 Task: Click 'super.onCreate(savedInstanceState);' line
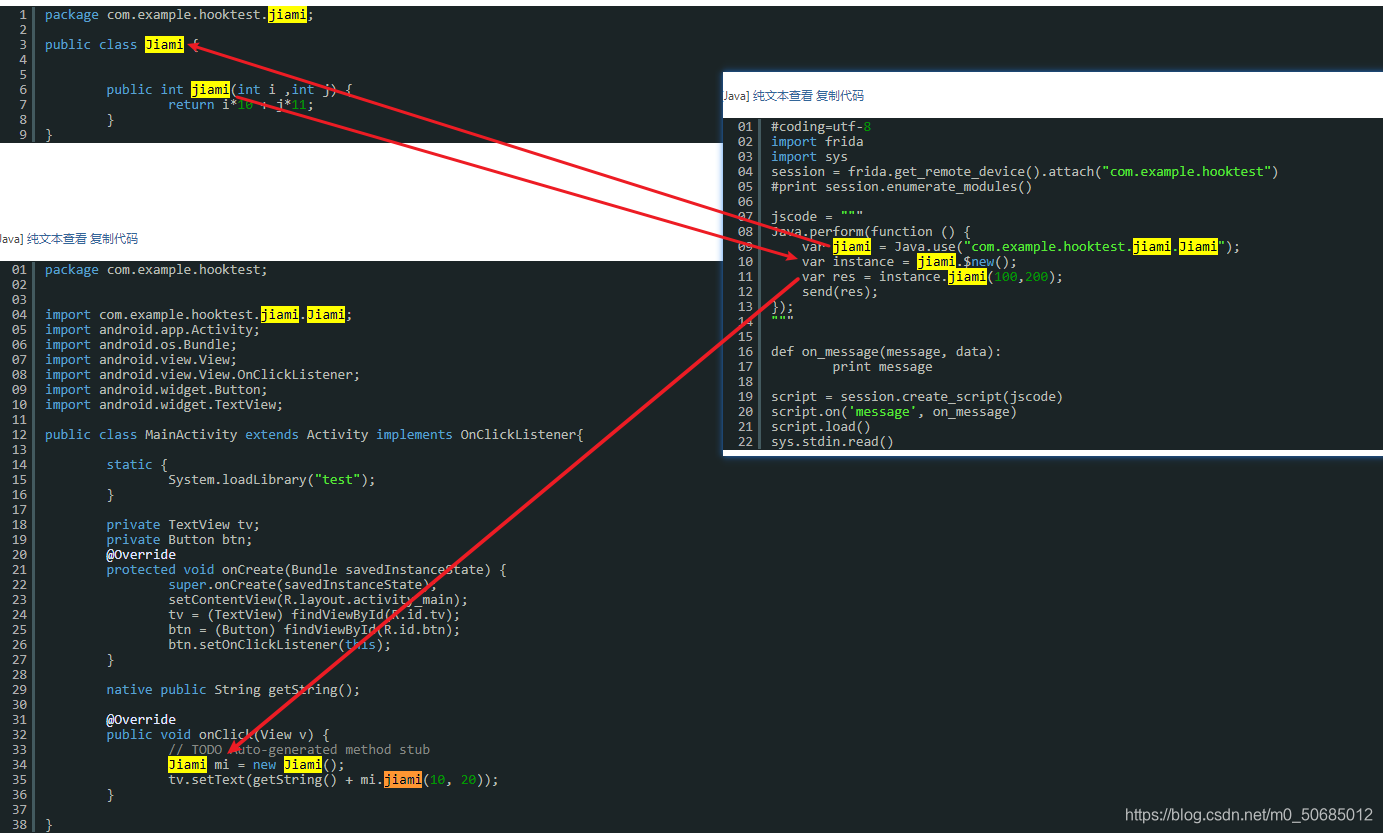[x=302, y=585]
